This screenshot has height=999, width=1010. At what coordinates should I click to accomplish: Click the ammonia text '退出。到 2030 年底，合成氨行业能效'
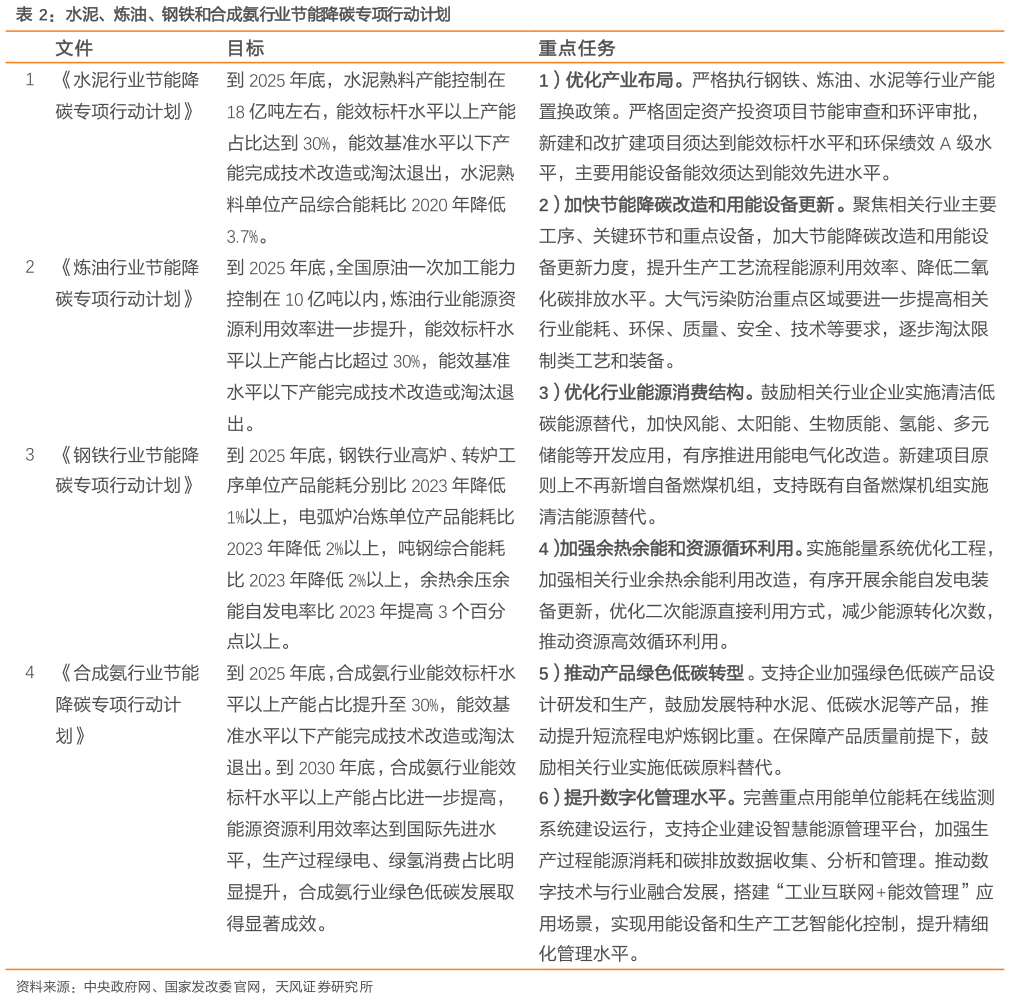click(x=370, y=768)
